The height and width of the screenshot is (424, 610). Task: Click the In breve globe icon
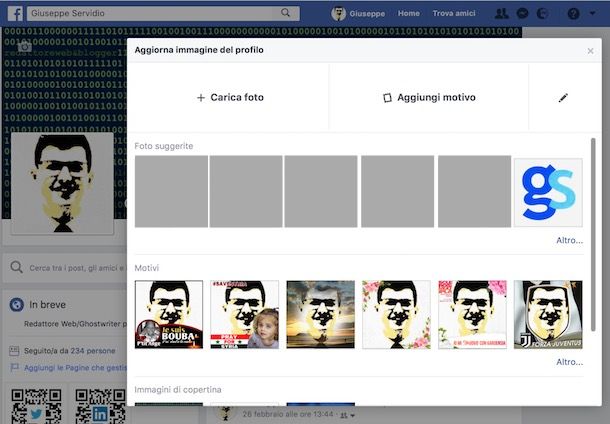point(17,305)
